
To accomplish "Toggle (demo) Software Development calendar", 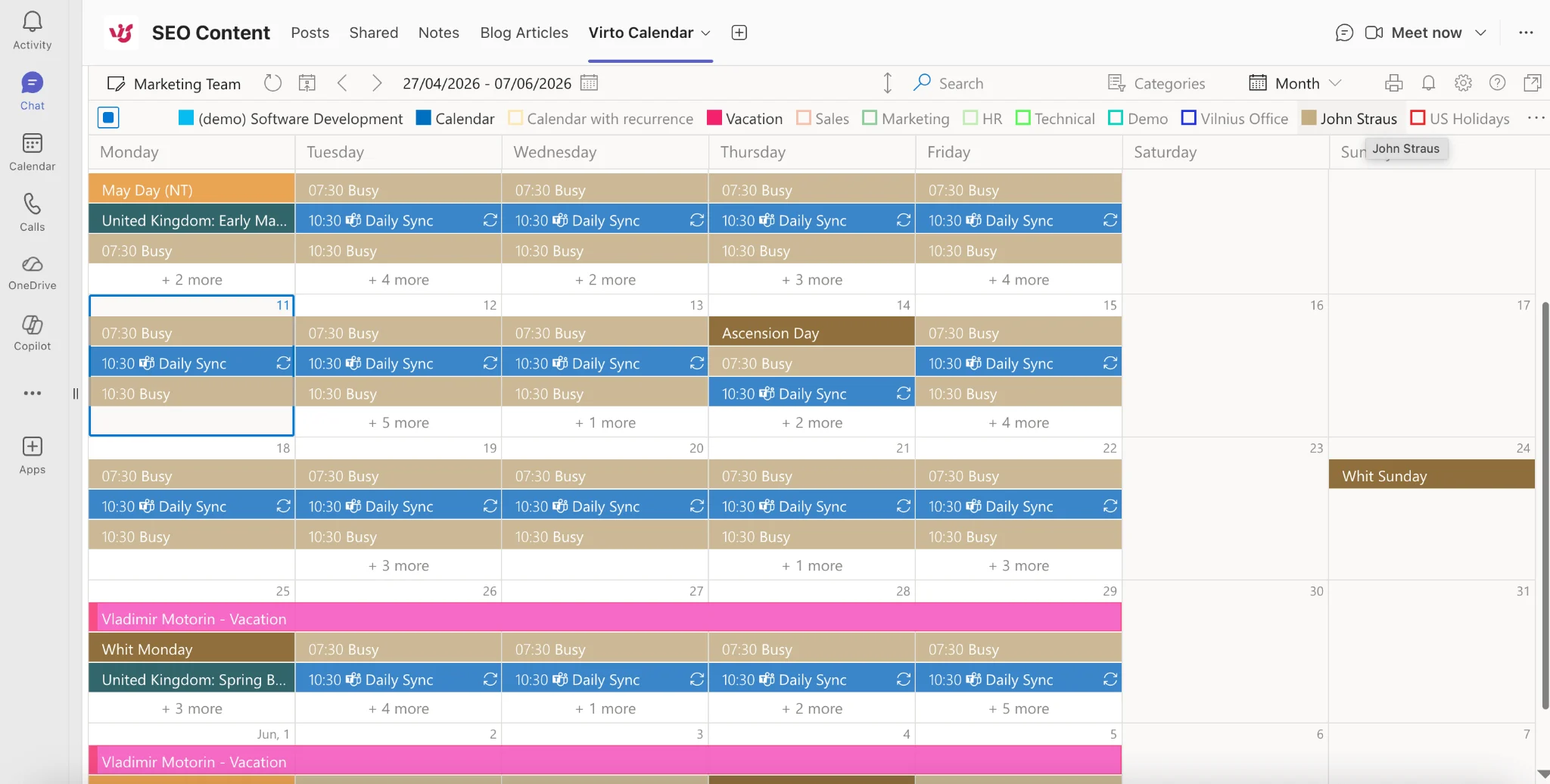I will (x=291, y=119).
